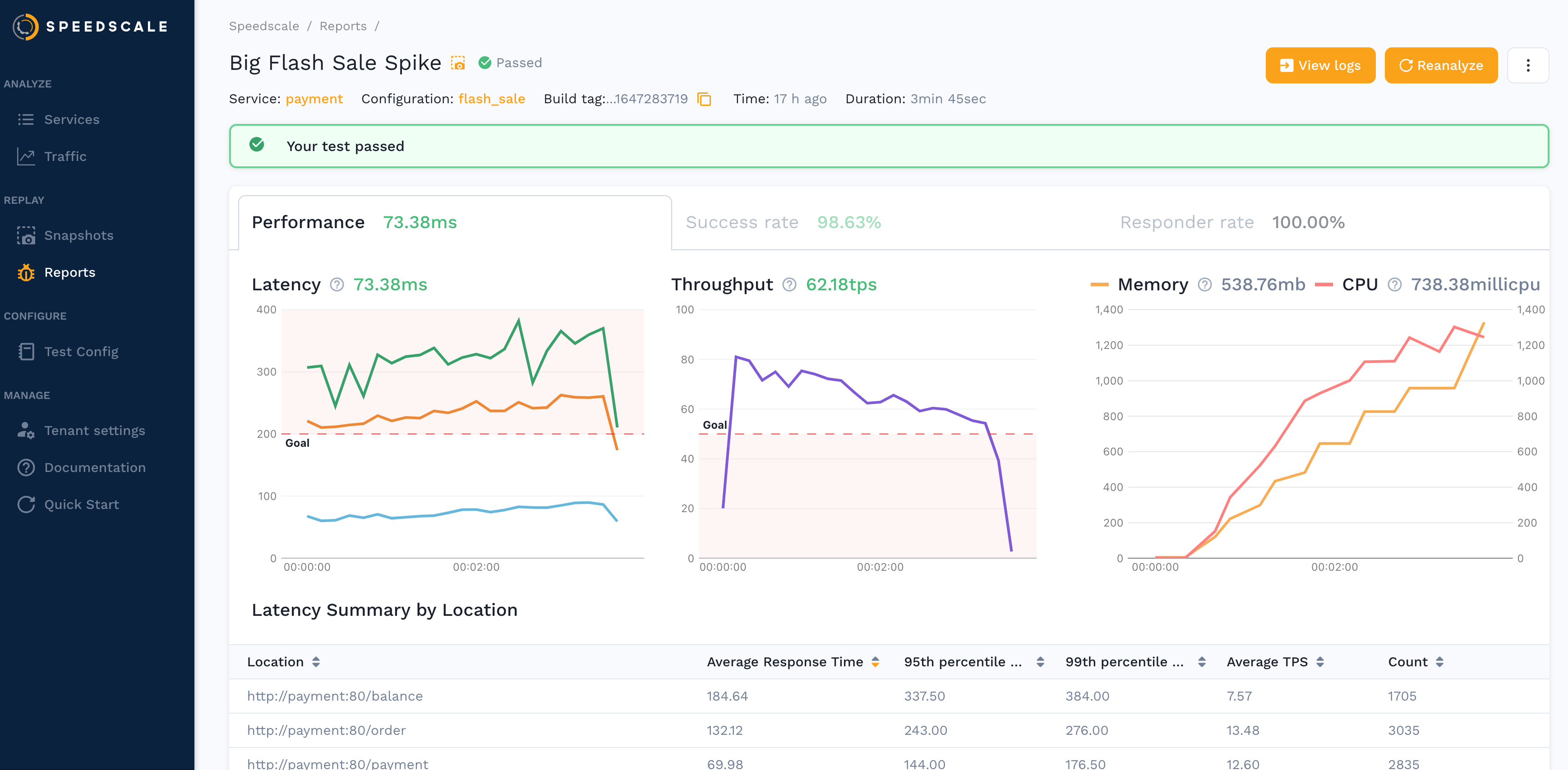Open the payment service link

pyautogui.click(x=314, y=99)
